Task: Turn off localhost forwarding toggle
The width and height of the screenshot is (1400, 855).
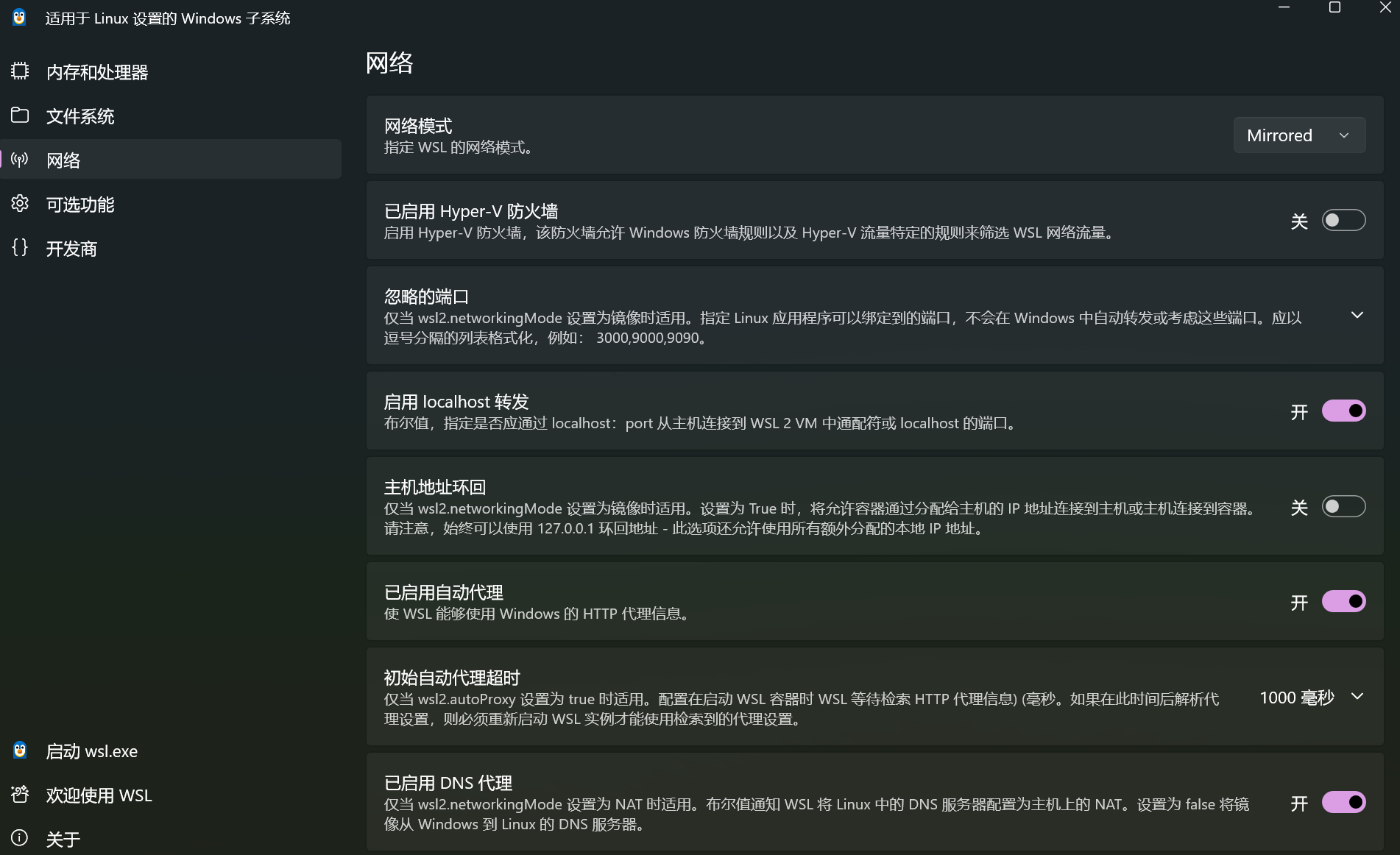Action: pos(1343,411)
